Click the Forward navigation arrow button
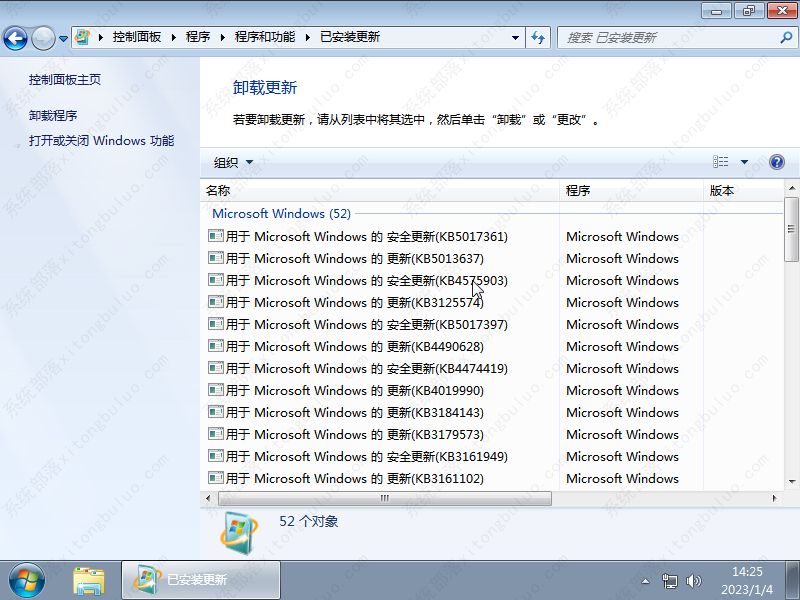This screenshot has height=600, width=800. 43,38
